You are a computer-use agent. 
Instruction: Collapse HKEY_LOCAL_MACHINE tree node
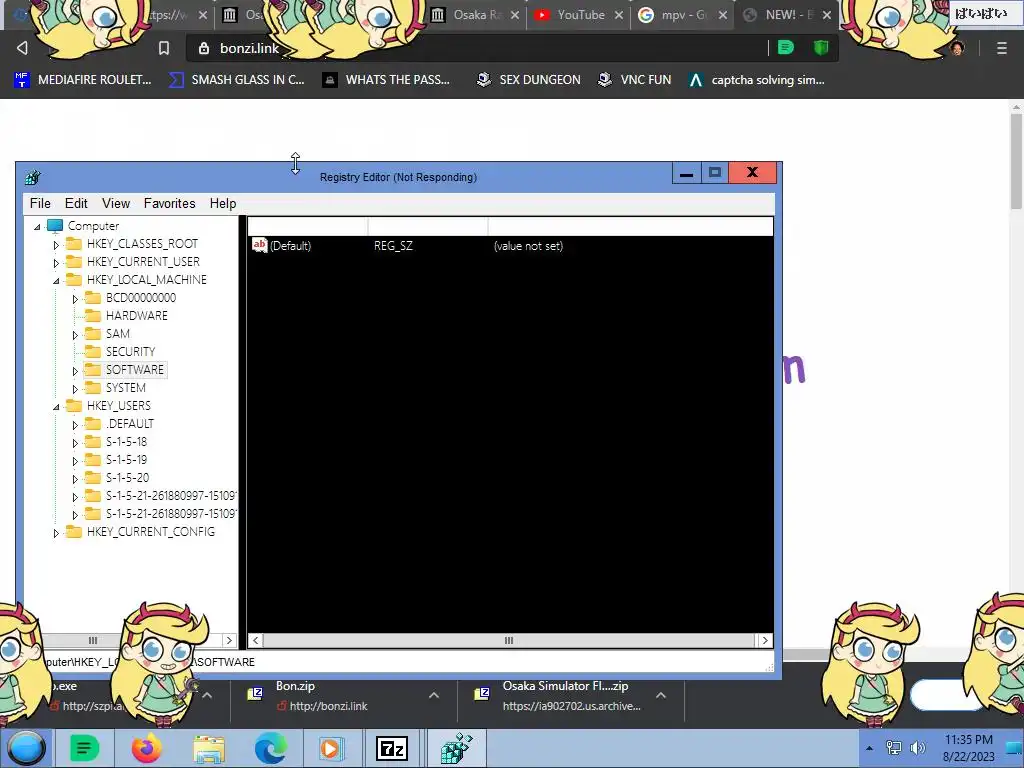(x=56, y=281)
